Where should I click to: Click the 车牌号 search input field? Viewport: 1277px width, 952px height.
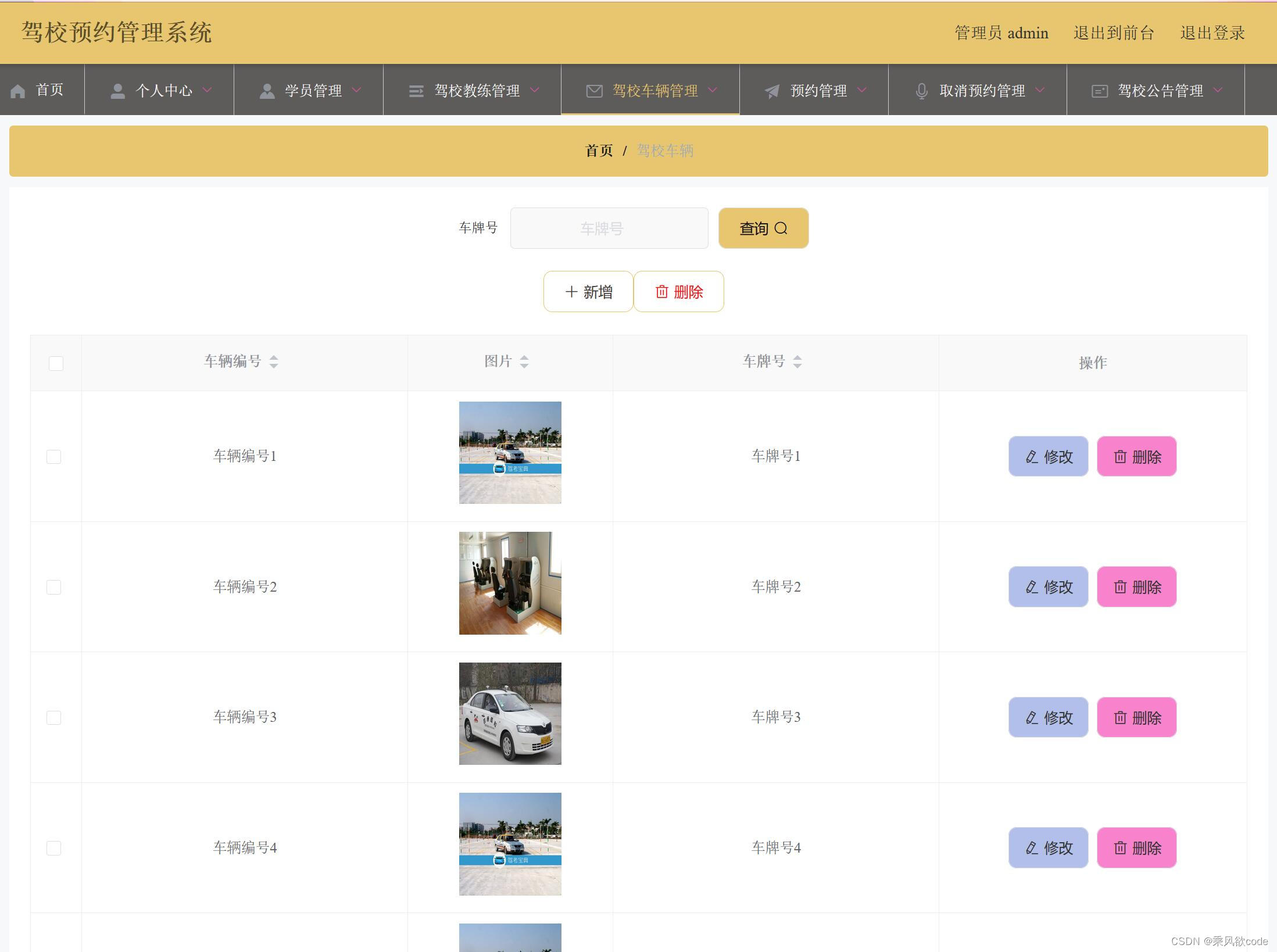point(609,228)
